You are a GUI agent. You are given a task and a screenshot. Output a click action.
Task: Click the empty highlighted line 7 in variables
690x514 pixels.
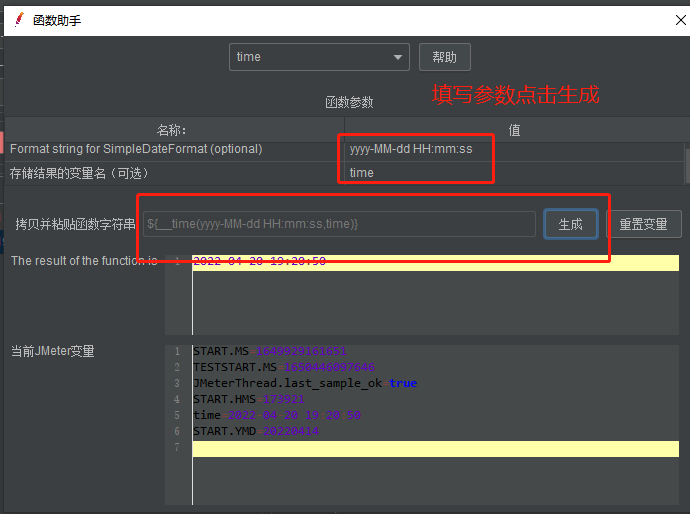(x=436, y=449)
